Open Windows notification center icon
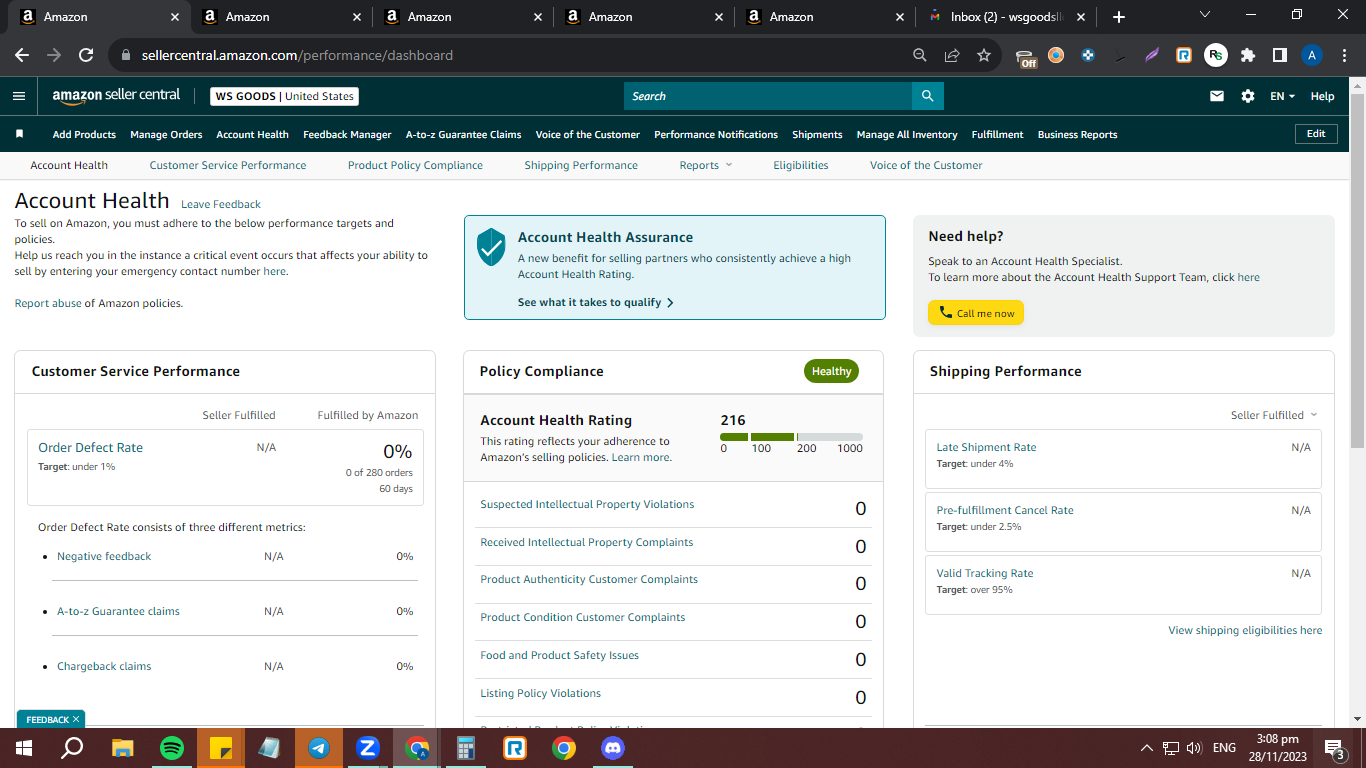This screenshot has width=1366, height=768. click(x=1334, y=748)
